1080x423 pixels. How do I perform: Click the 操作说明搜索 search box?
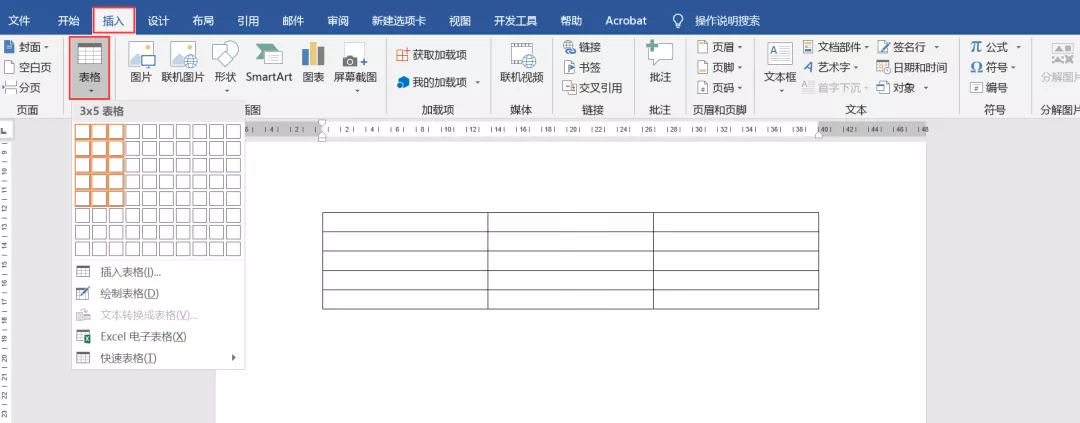pos(727,21)
